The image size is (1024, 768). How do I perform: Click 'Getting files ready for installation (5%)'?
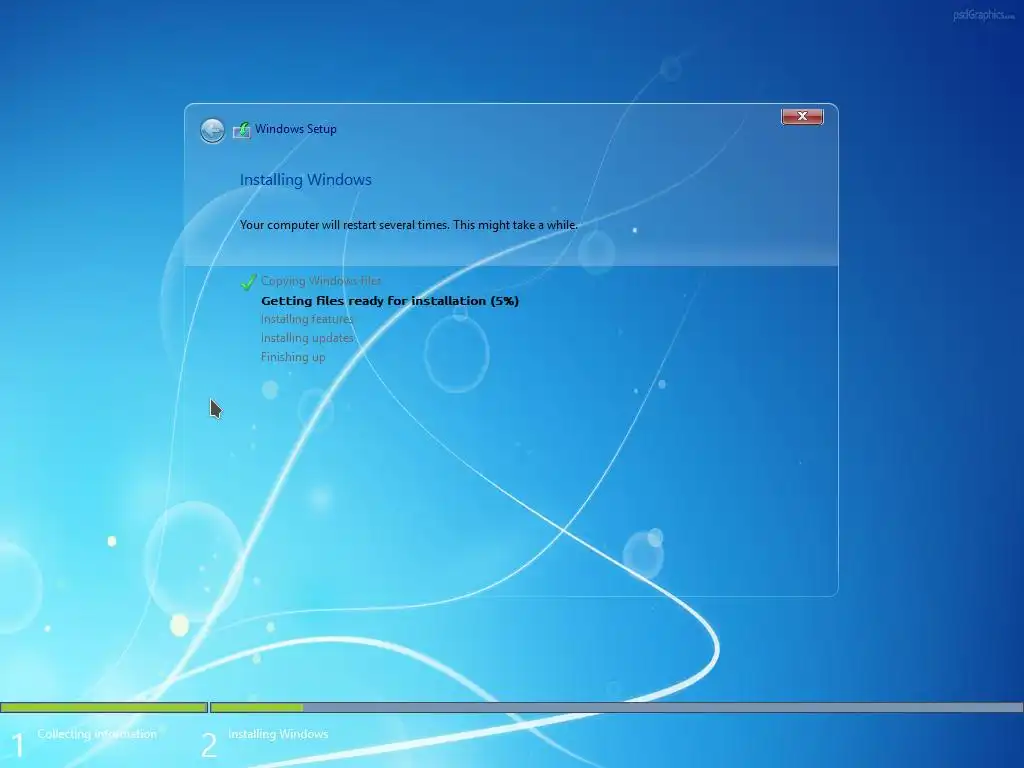[x=390, y=301]
